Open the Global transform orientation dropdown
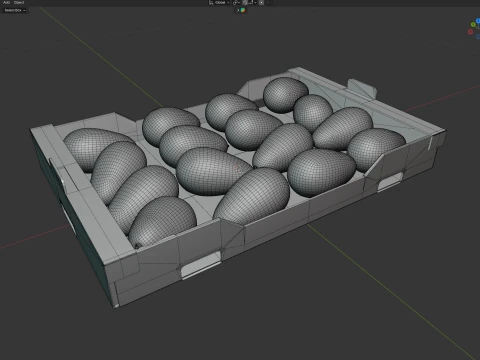 pos(219,3)
